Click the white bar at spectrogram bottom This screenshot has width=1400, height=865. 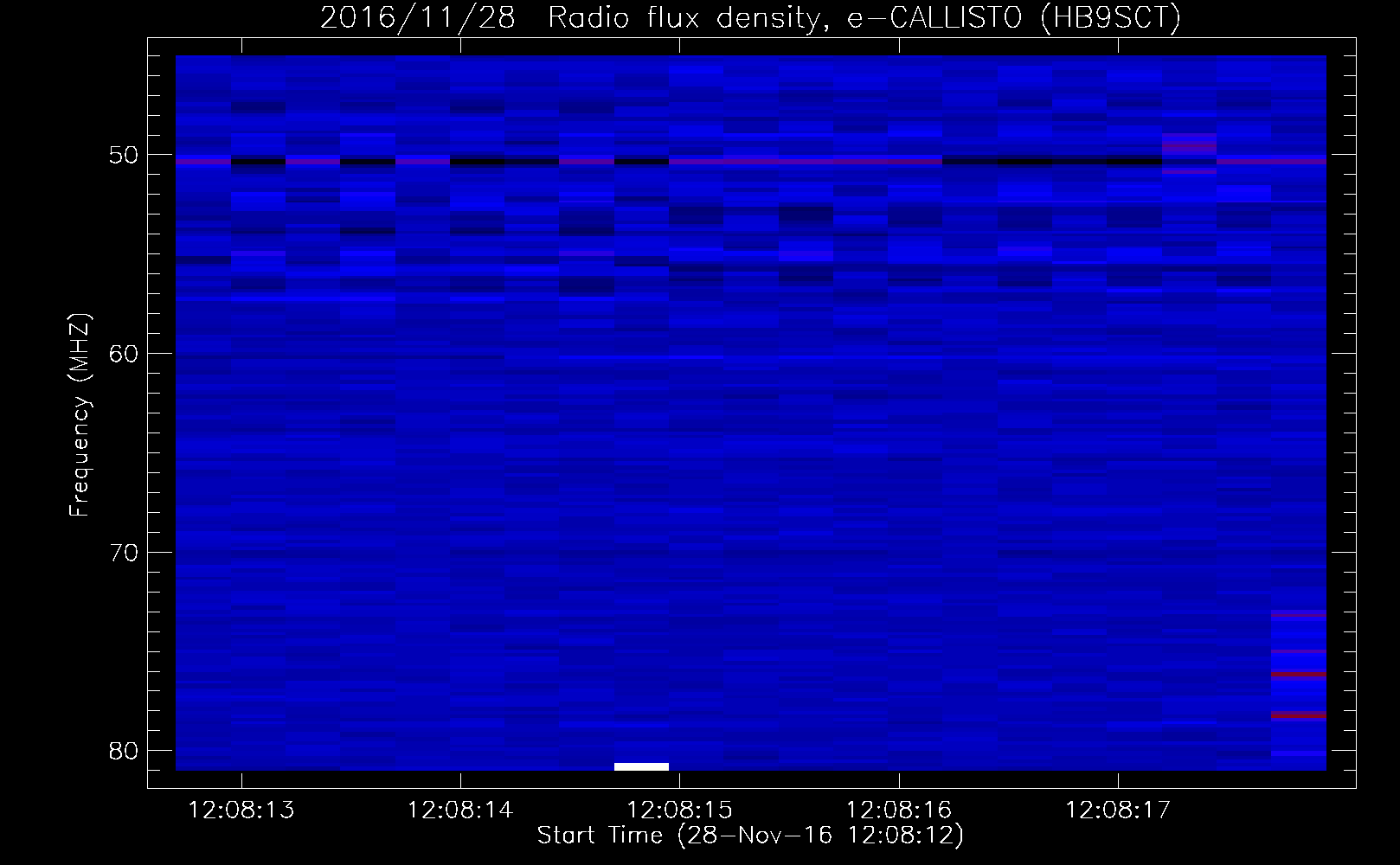(x=641, y=766)
